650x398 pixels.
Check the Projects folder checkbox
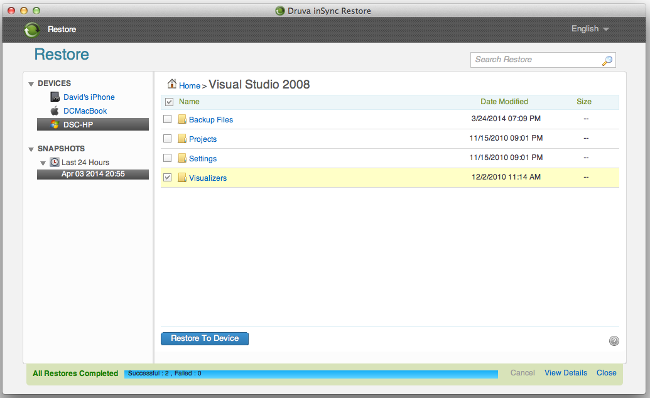(167, 138)
